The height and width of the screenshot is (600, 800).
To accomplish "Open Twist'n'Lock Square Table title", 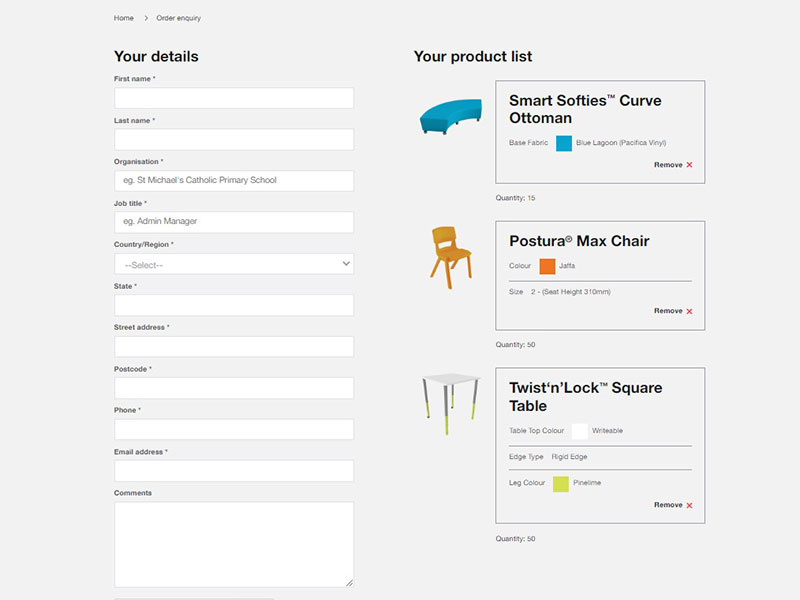I will 586,396.
